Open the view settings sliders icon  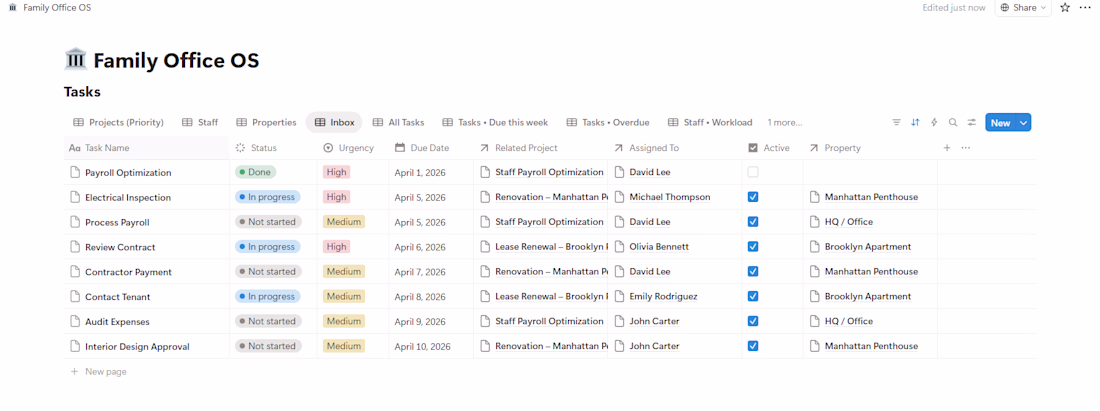972,122
